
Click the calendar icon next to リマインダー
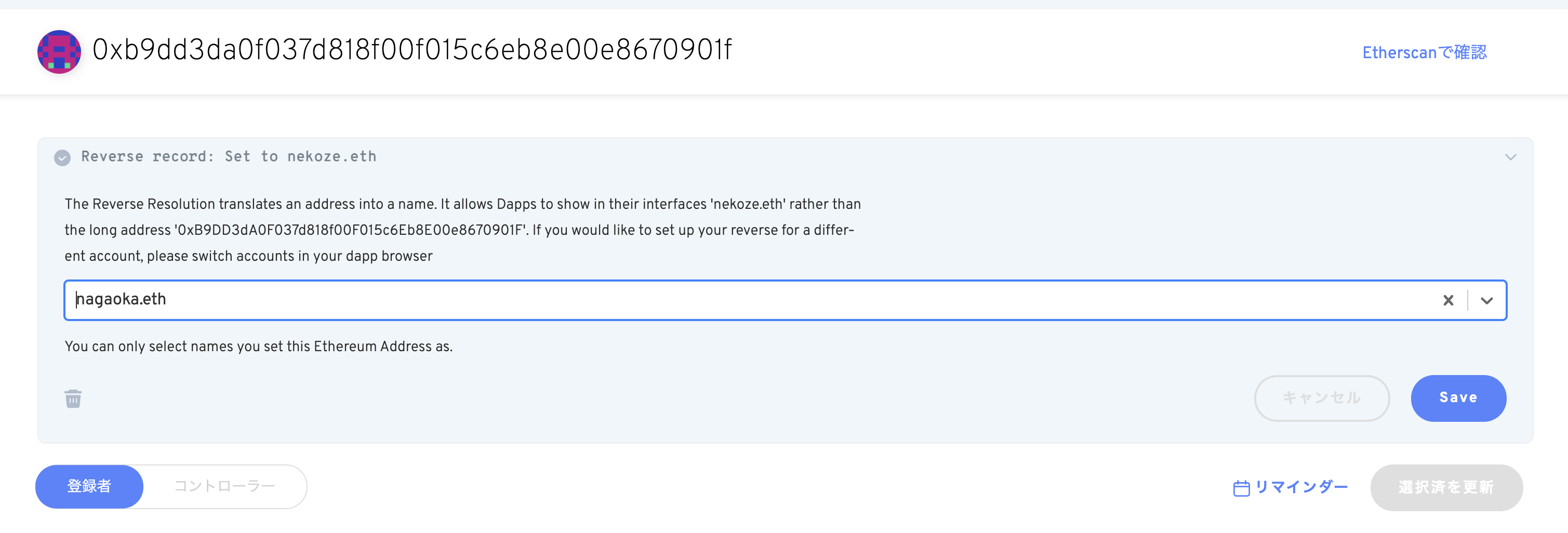1241,488
